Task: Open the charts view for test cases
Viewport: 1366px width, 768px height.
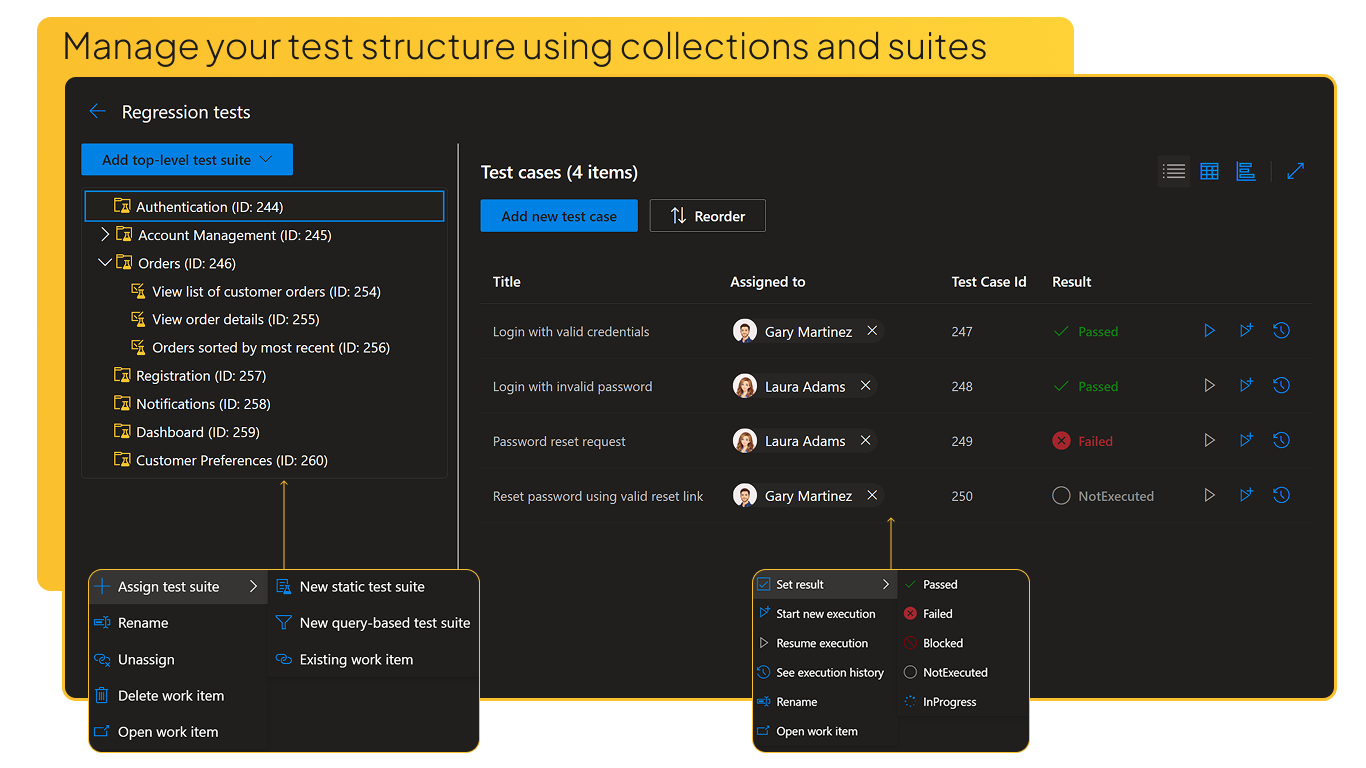Action: click(x=1245, y=171)
